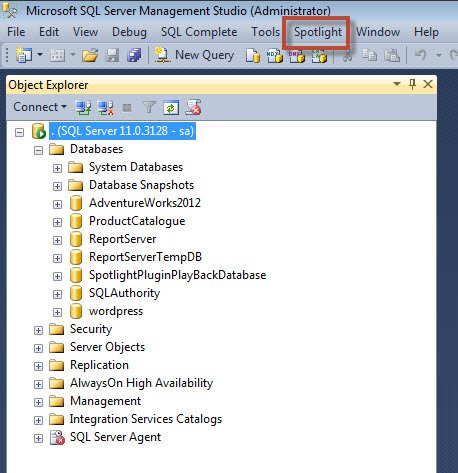Click the Database Engine Query icon
The width and height of the screenshot is (458, 473).
(253, 56)
